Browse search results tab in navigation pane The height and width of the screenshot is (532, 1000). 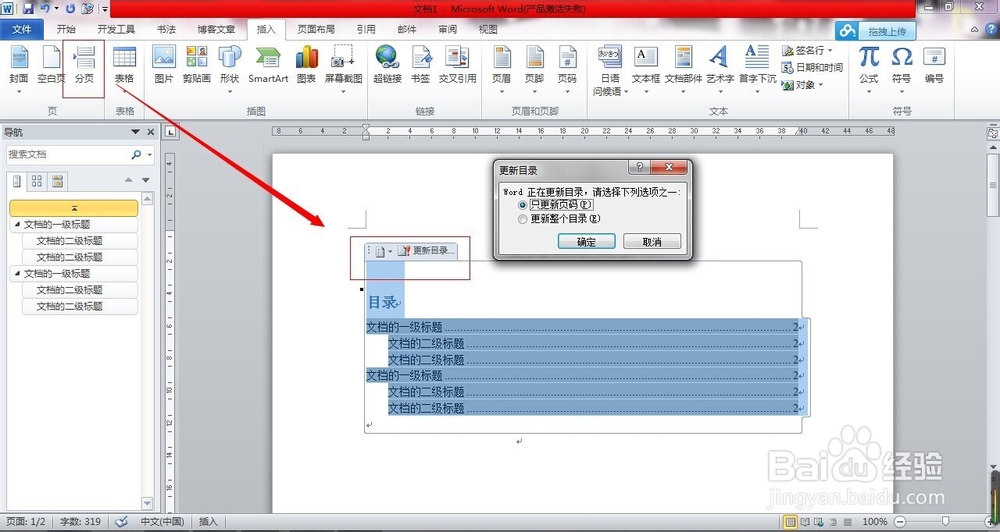click(x=57, y=182)
